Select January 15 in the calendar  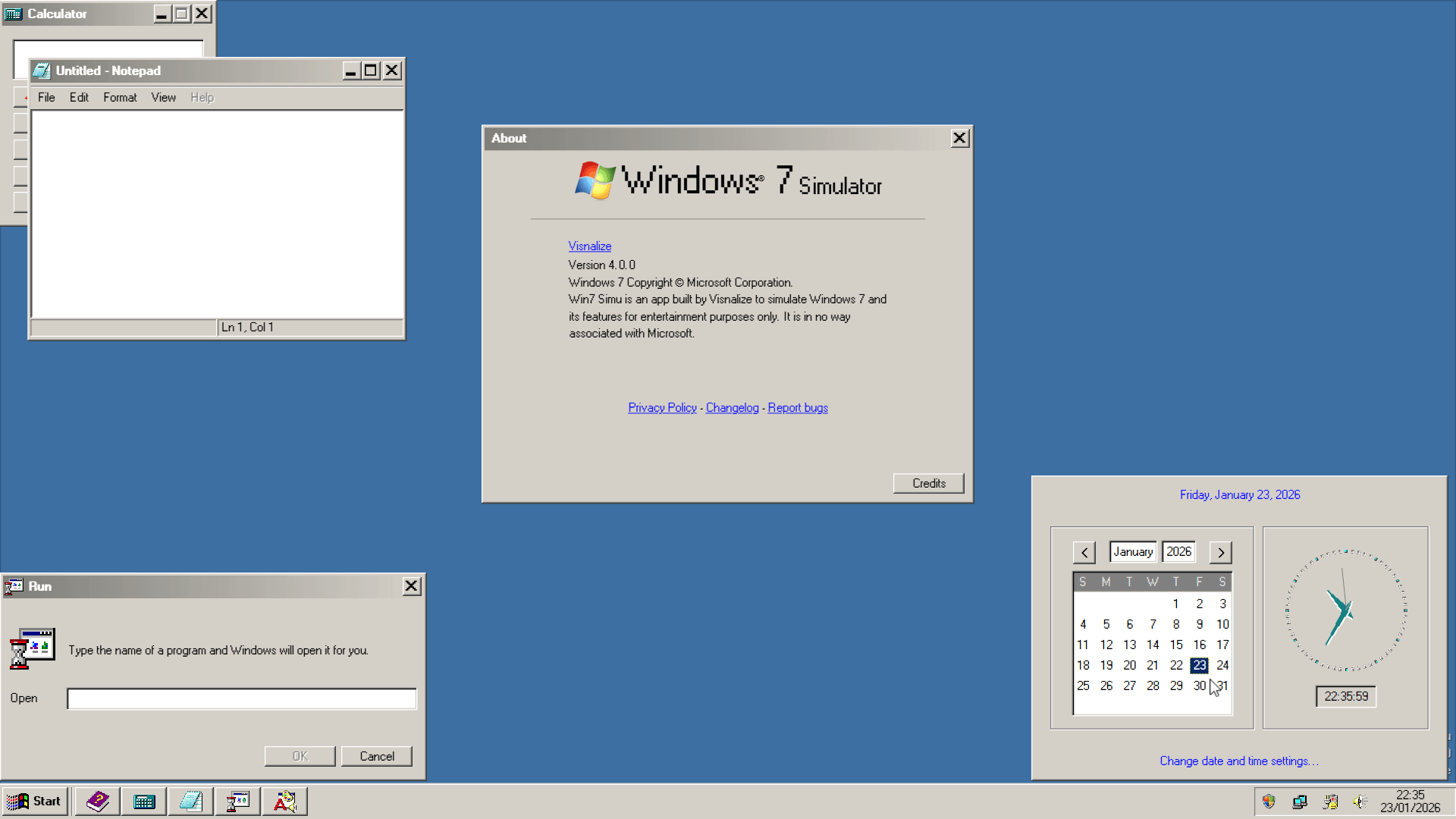click(1176, 645)
